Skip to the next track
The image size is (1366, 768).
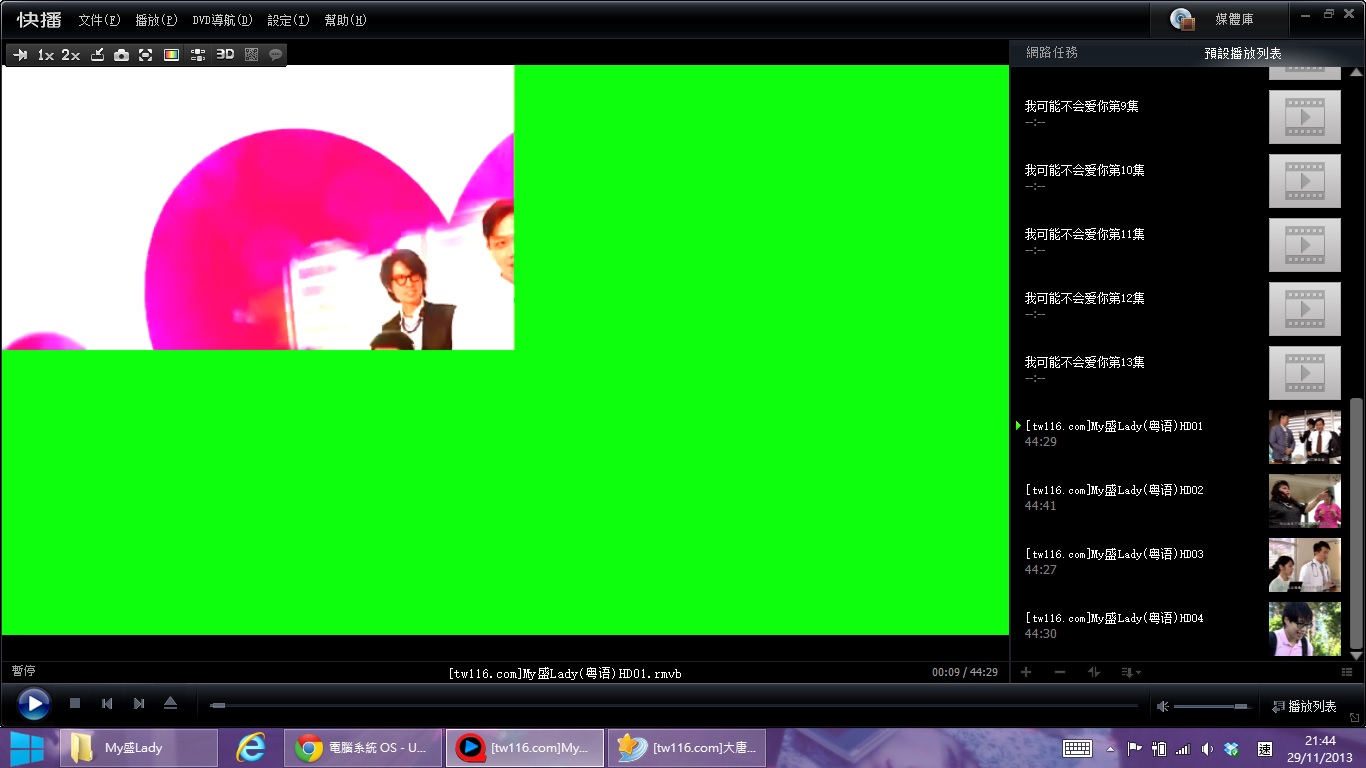pyautogui.click(x=139, y=704)
